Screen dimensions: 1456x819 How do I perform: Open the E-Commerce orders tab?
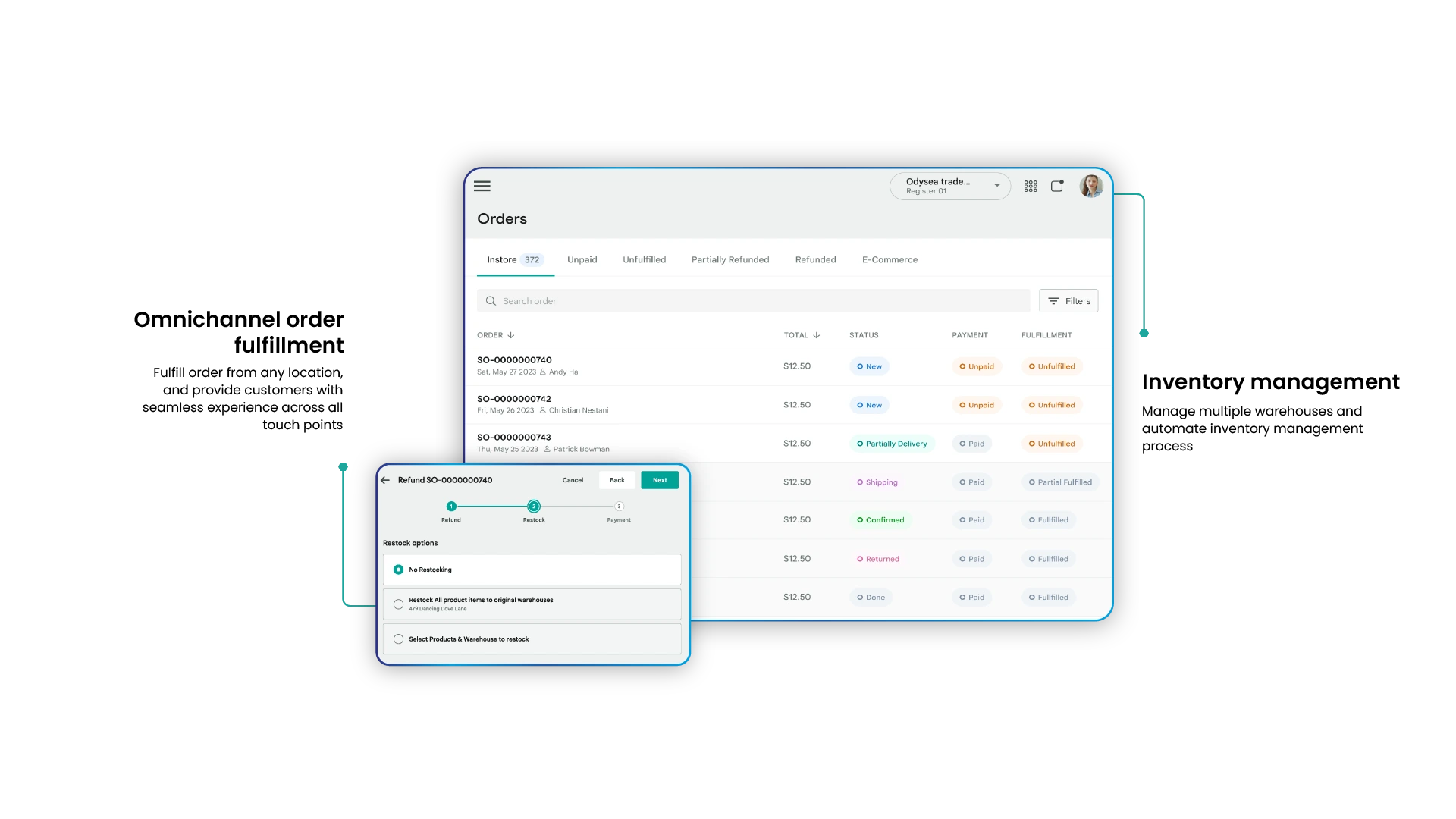pyautogui.click(x=889, y=259)
